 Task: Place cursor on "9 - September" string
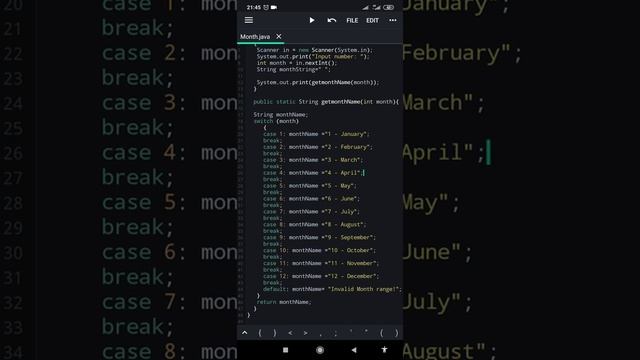[x=350, y=238]
